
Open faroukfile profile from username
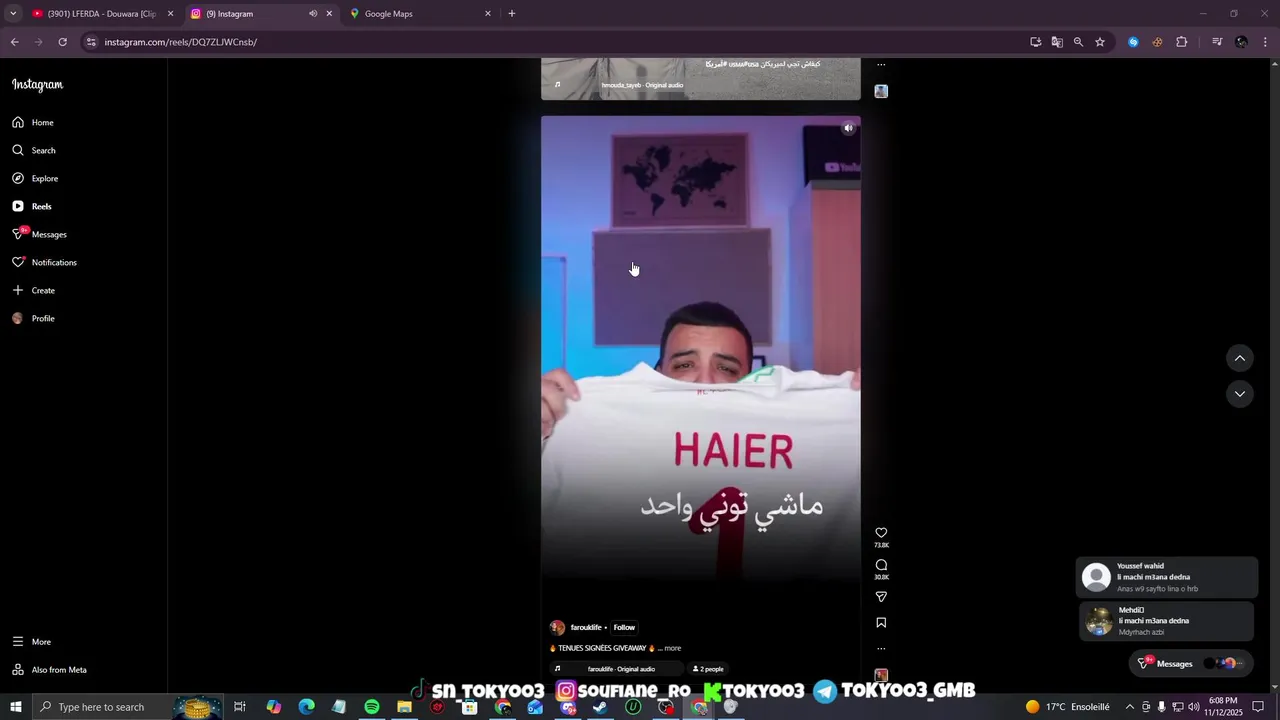(586, 627)
